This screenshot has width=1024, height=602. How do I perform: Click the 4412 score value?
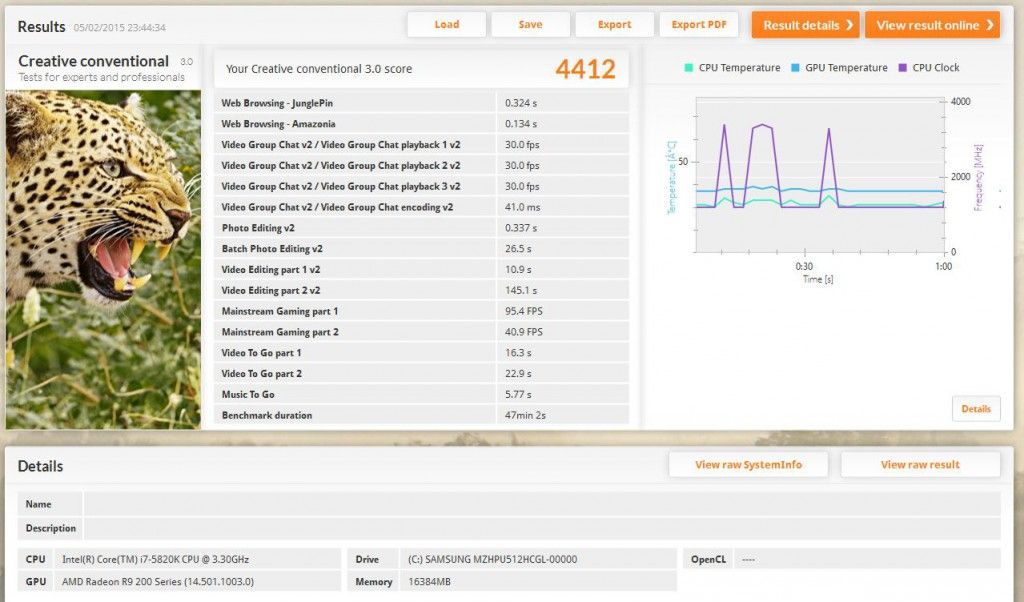tap(585, 69)
